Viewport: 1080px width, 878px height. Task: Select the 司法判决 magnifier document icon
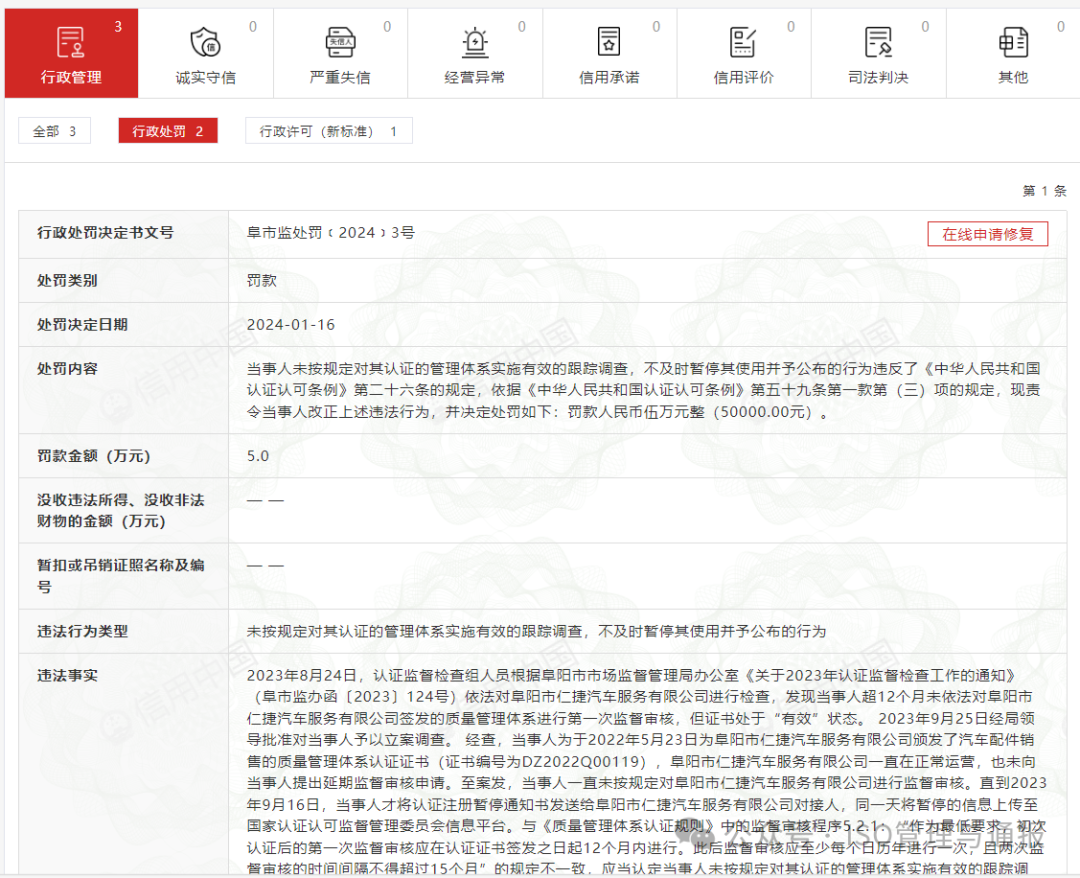(878, 42)
